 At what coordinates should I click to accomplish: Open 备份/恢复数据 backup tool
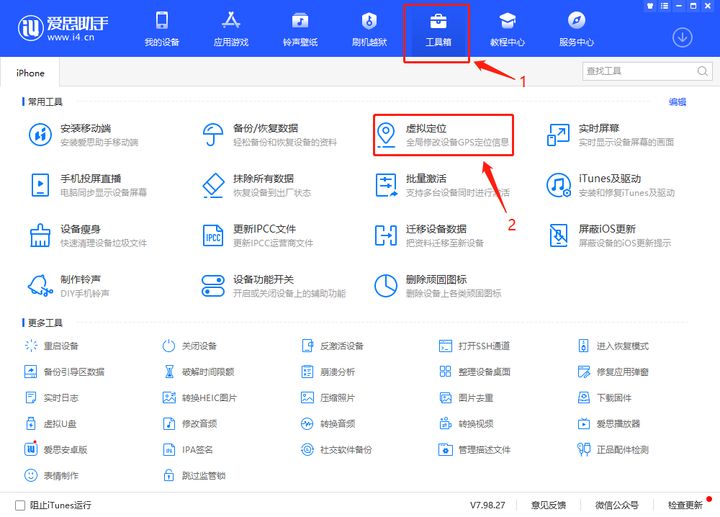(x=213, y=134)
